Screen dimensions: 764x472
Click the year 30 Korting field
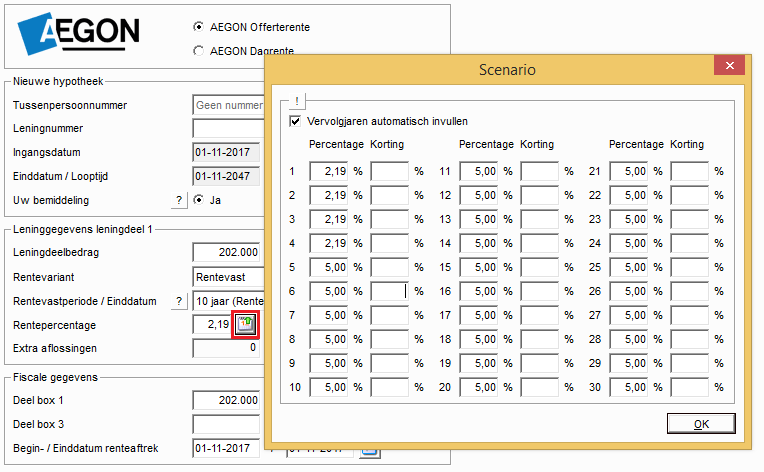[689, 387]
